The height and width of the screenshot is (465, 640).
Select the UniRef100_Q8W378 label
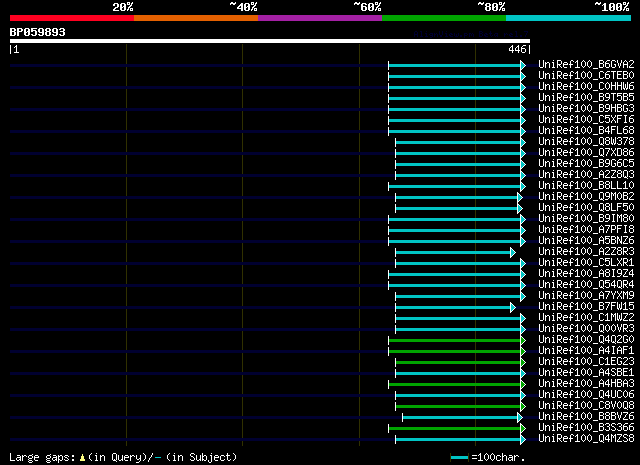(586, 142)
